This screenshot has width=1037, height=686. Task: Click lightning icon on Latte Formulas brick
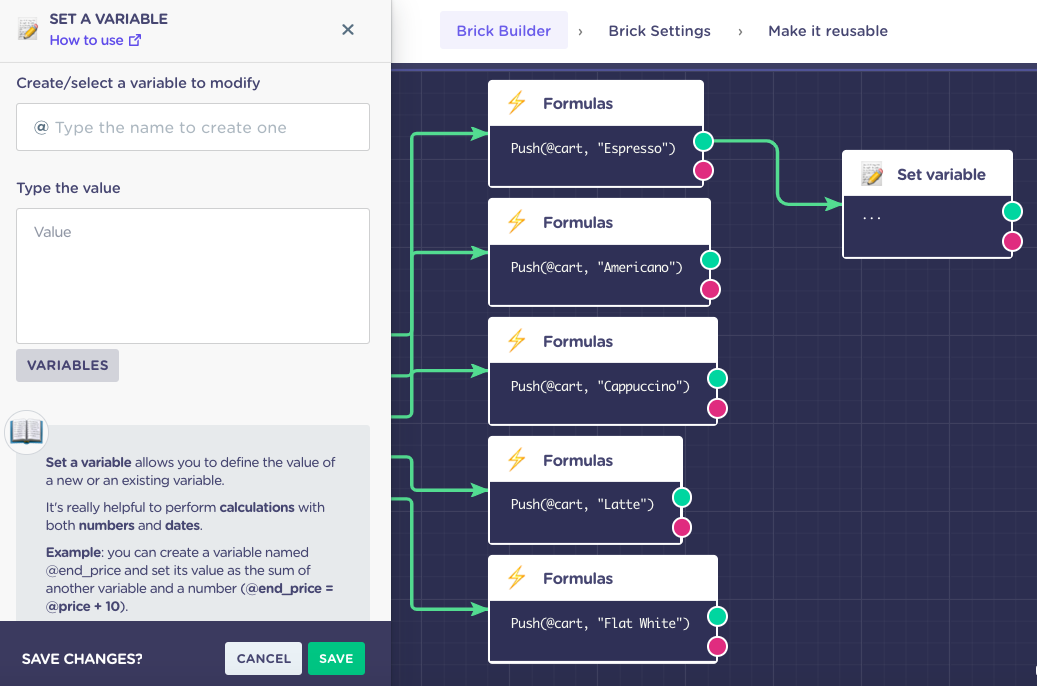pos(516,460)
